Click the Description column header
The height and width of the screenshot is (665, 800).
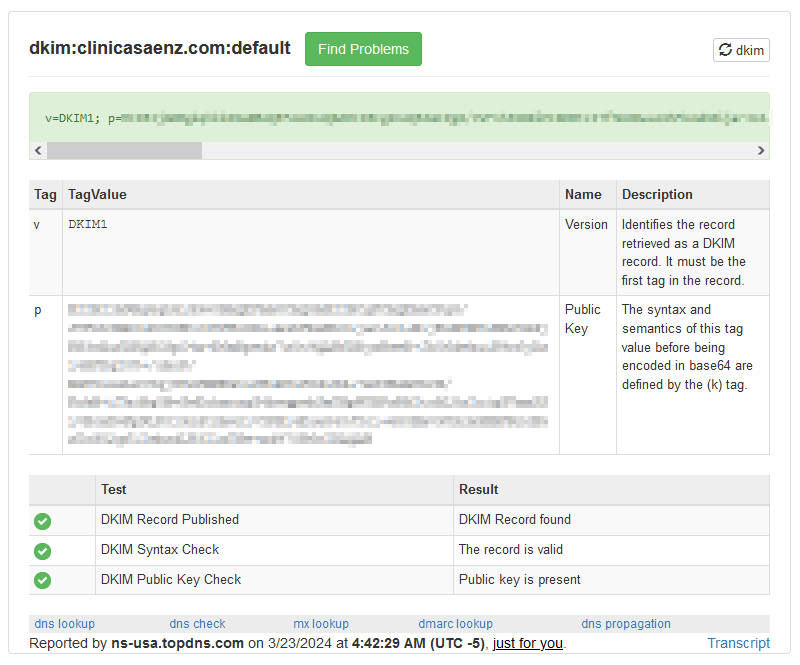(693, 194)
